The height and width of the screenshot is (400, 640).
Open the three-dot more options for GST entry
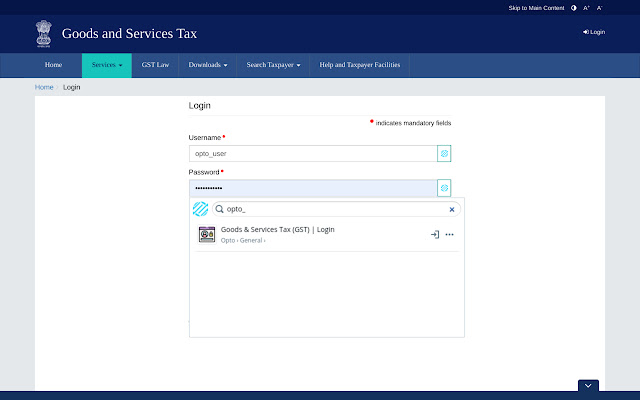pyautogui.click(x=450, y=234)
